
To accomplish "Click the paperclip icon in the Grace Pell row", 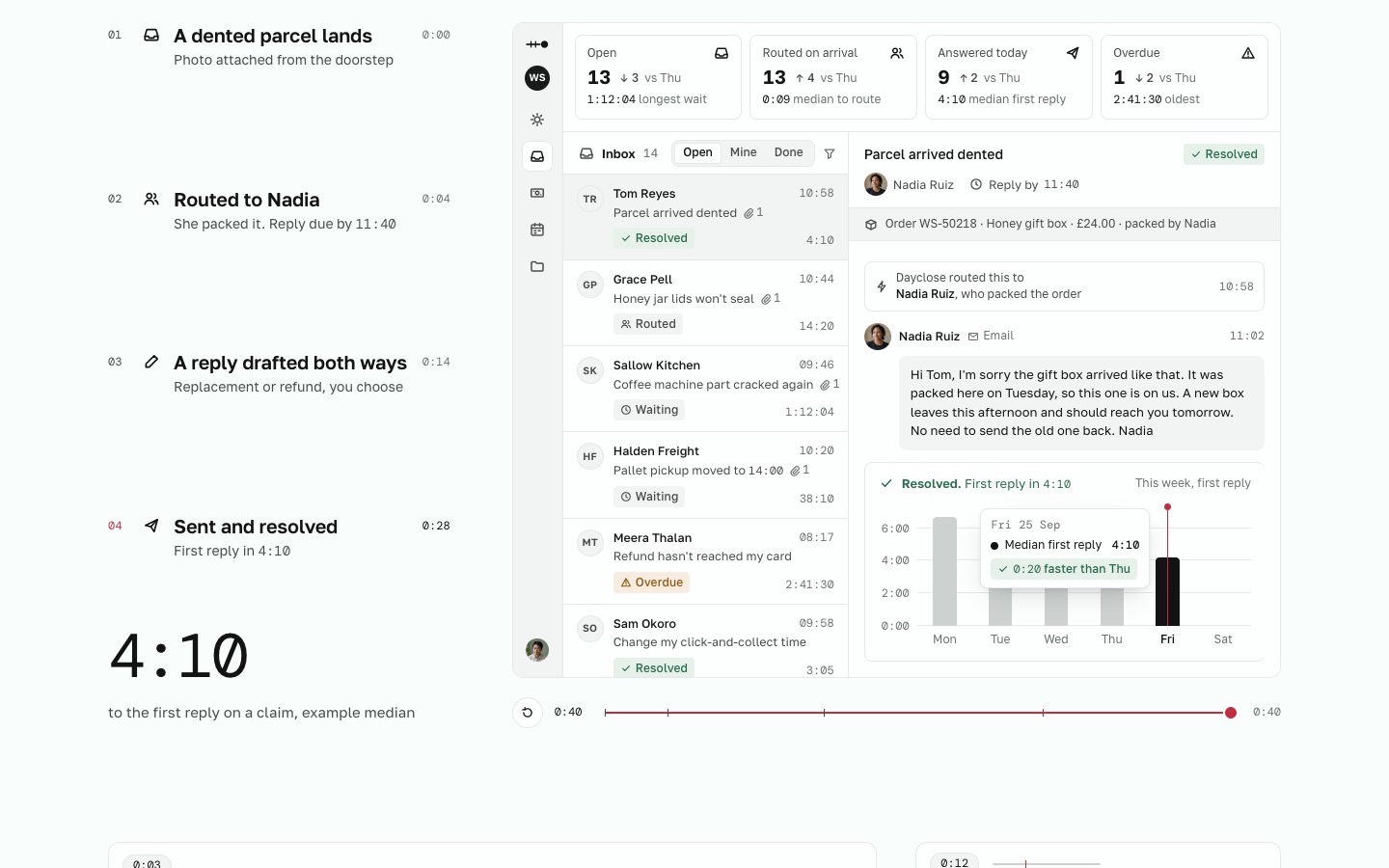I will pyautogui.click(x=766, y=299).
